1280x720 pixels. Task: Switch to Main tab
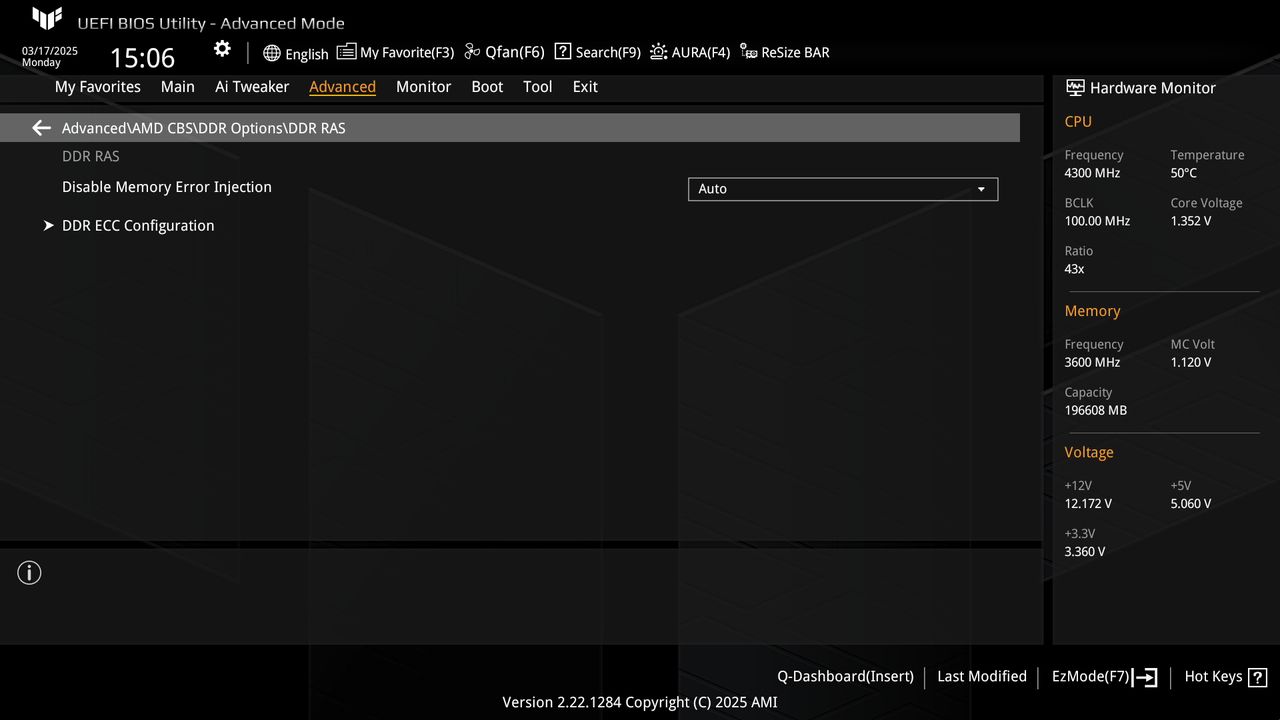pos(178,87)
